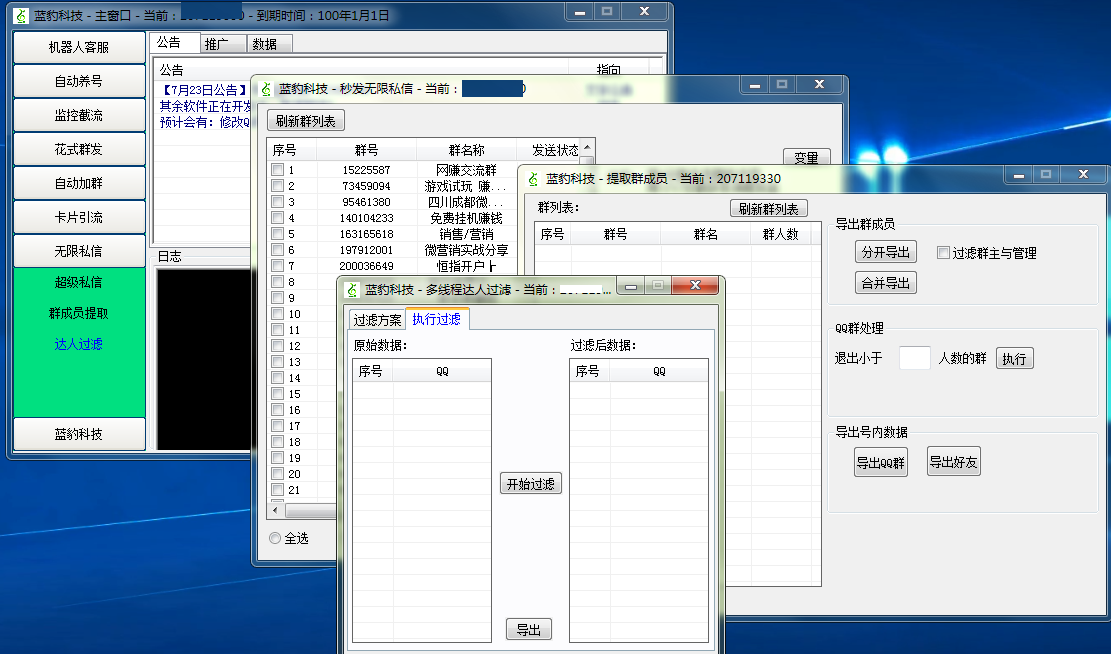1111x654 pixels.
Task: Click 群名 column header in 提取群成员
Action: (706, 234)
